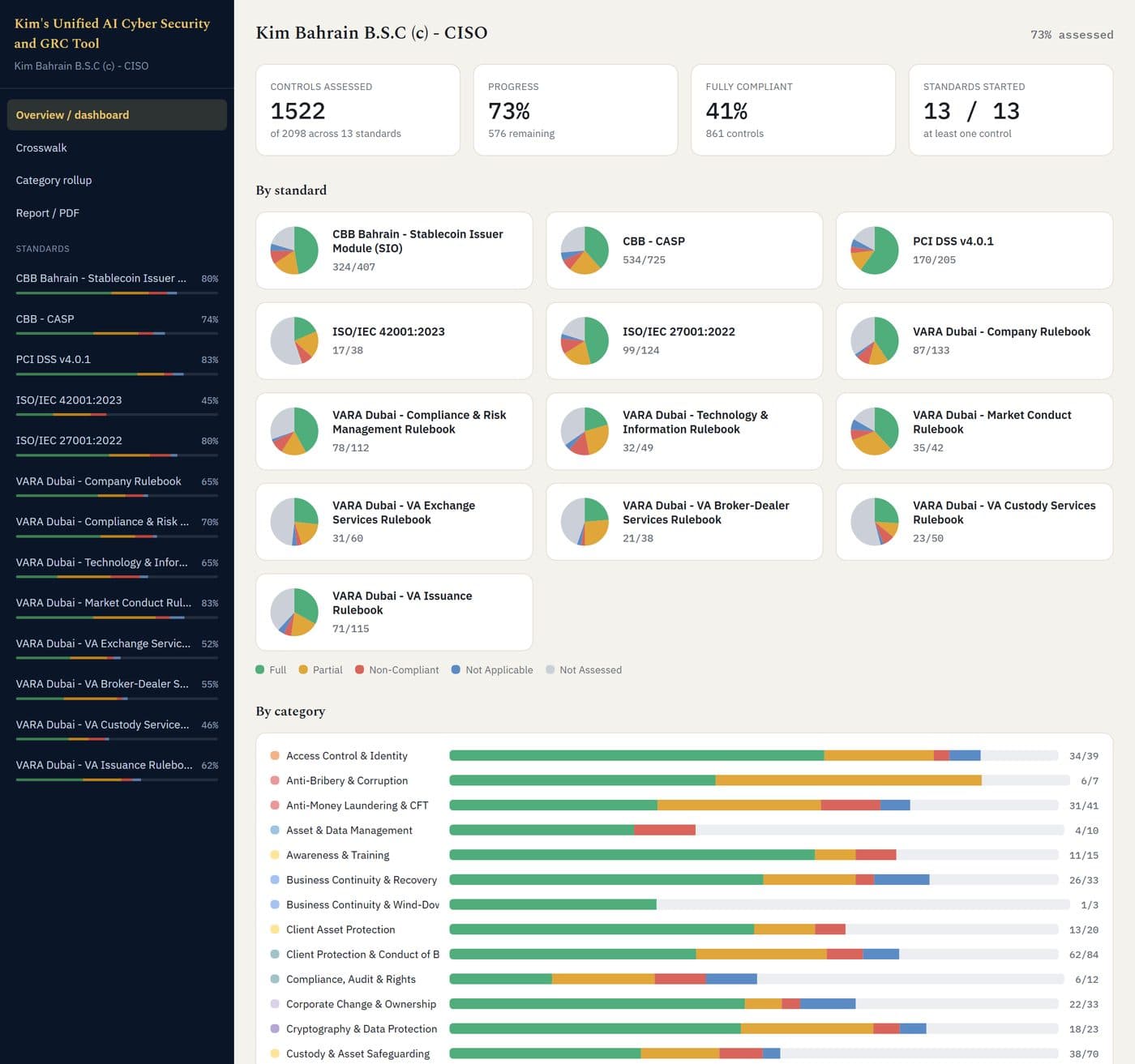The width and height of the screenshot is (1135, 1064).
Task: Click the Market Conduct Rulebook pie chart
Action: (x=875, y=431)
